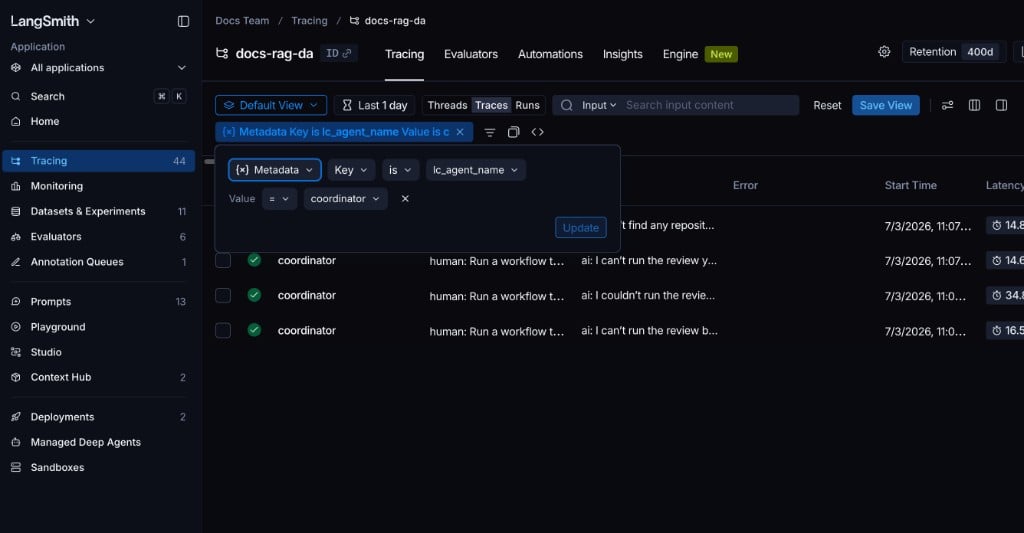Switch to the Tracing tab
This screenshot has height=533, width=1024.
pos(404,54)
